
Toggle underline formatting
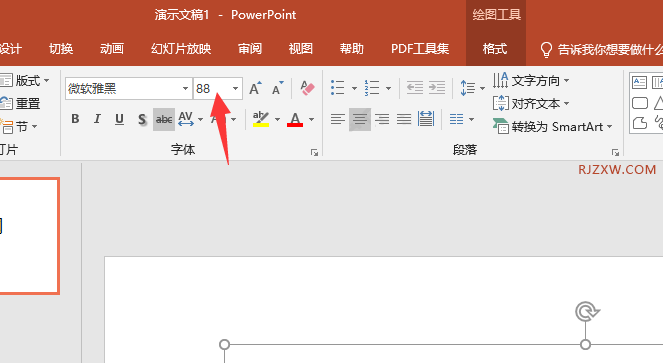pos(119,119)
